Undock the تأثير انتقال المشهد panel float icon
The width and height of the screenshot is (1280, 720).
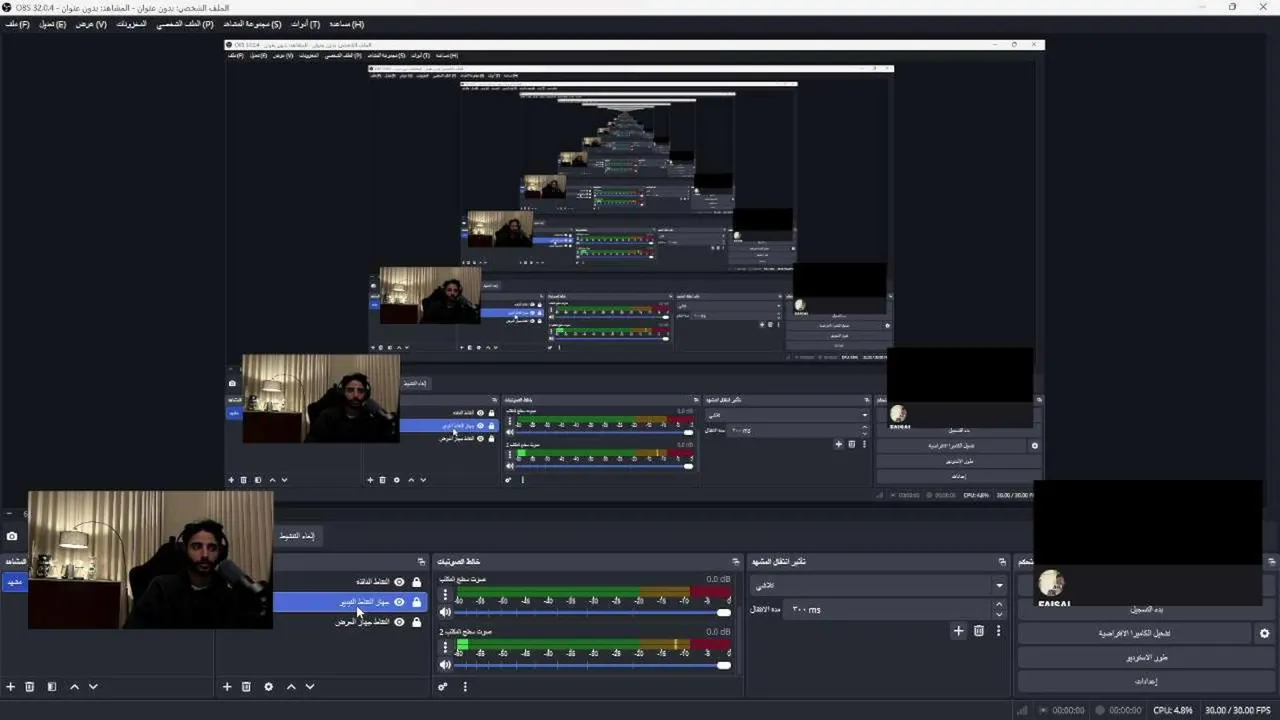click(x=1002, y=562)
